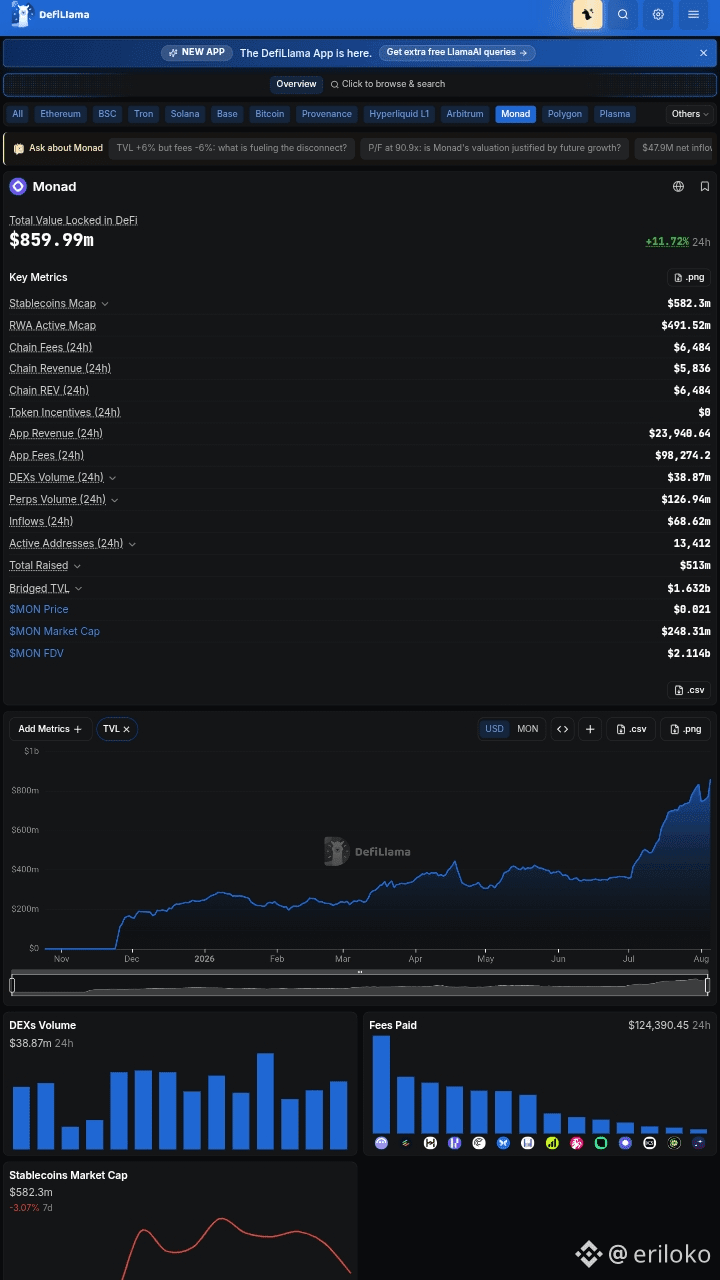
Task: Click the pink protocol icon under Fees Paid
Action: tap(576, 1142)
